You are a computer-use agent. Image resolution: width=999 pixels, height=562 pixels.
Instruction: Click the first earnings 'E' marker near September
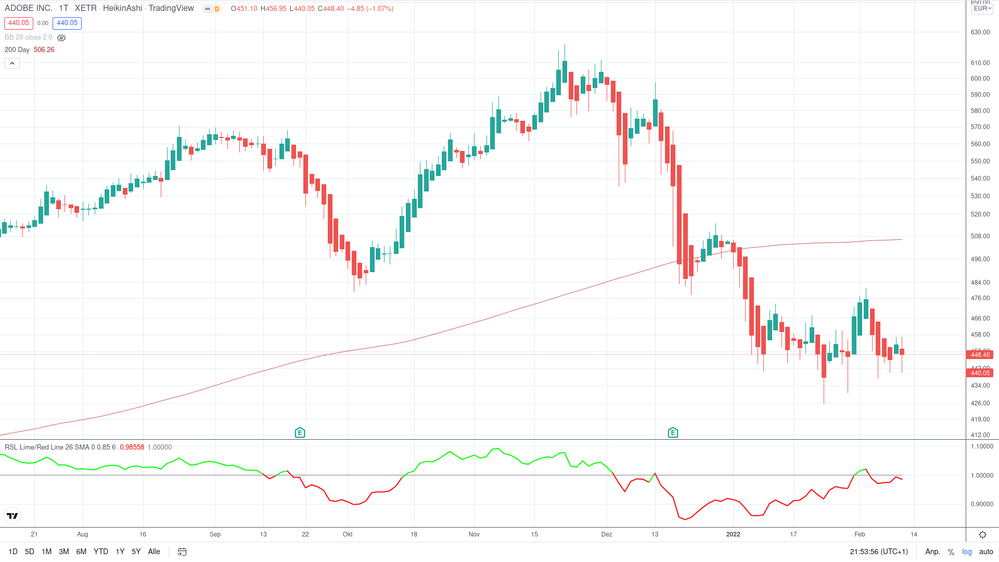pyautogui.click(x=300, y=432)
